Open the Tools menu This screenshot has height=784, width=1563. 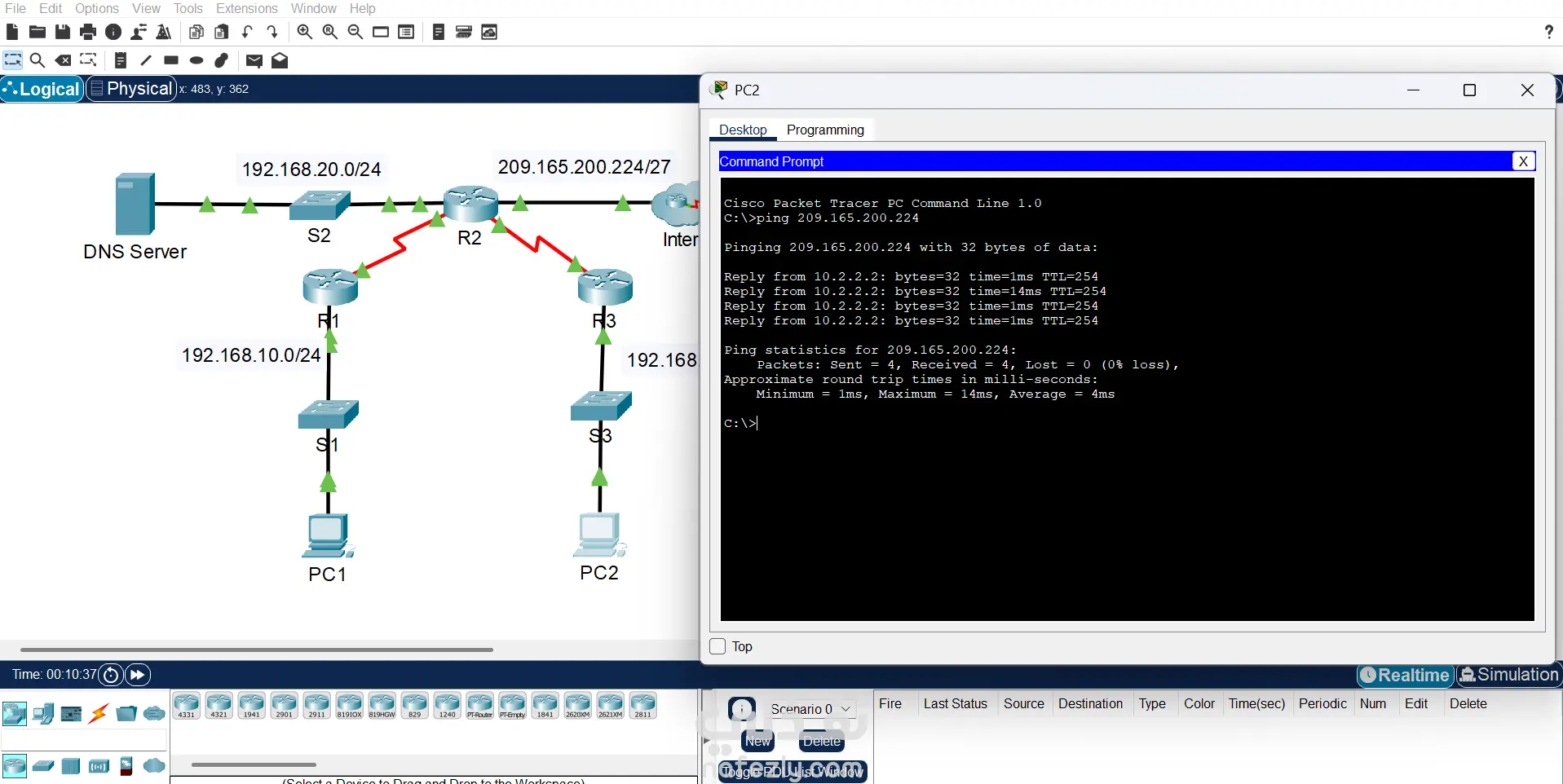coord(188,8)
